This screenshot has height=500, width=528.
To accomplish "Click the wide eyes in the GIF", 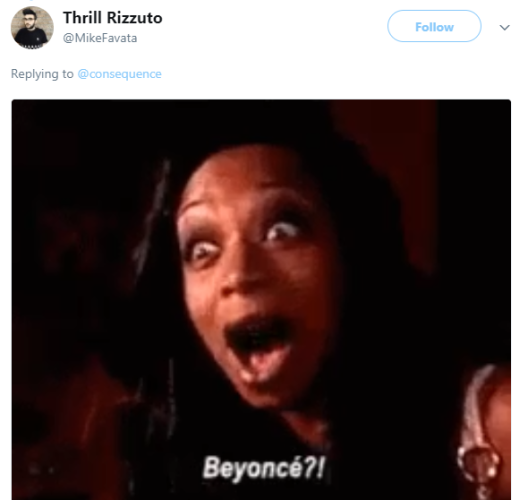I will (x=244, y=241).
